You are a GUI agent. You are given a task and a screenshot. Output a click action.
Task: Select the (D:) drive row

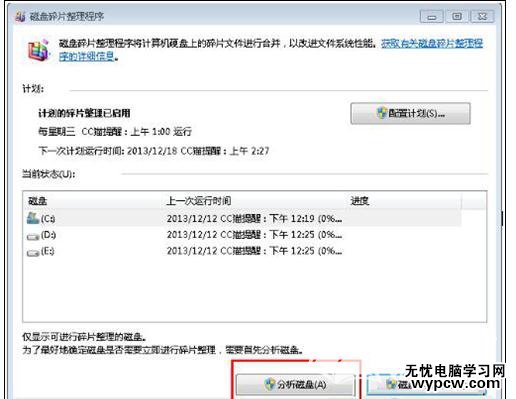(x=243, y=235)
